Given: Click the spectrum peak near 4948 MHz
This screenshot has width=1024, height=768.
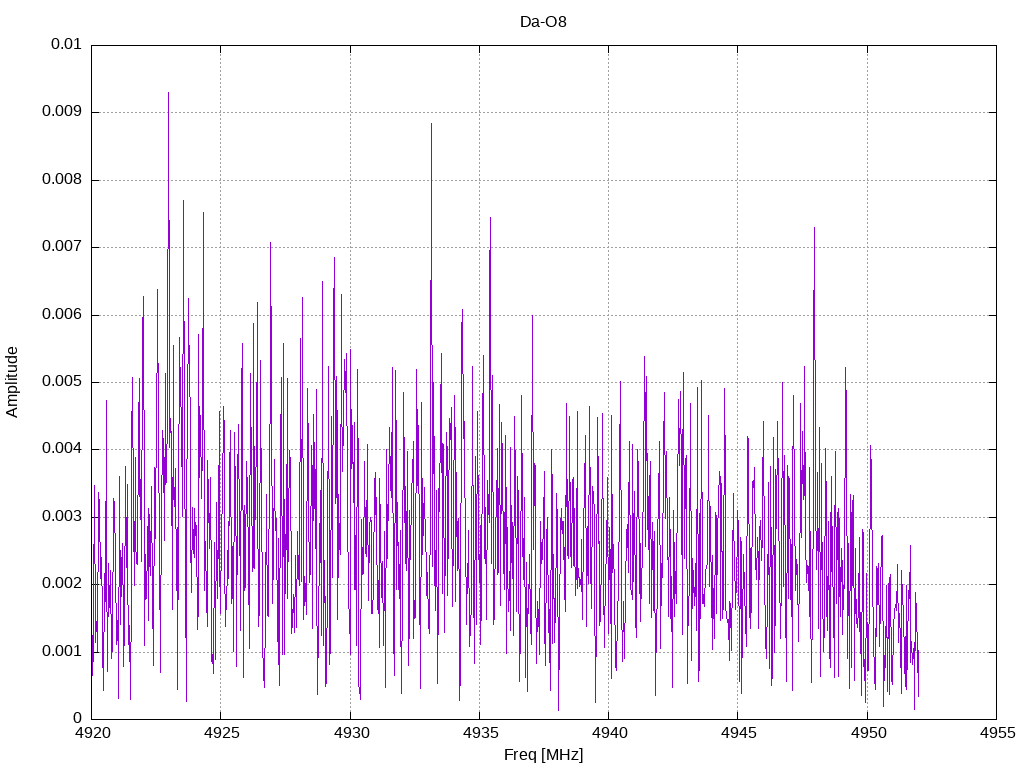Looking at the screenshot, I should point(814,229).
